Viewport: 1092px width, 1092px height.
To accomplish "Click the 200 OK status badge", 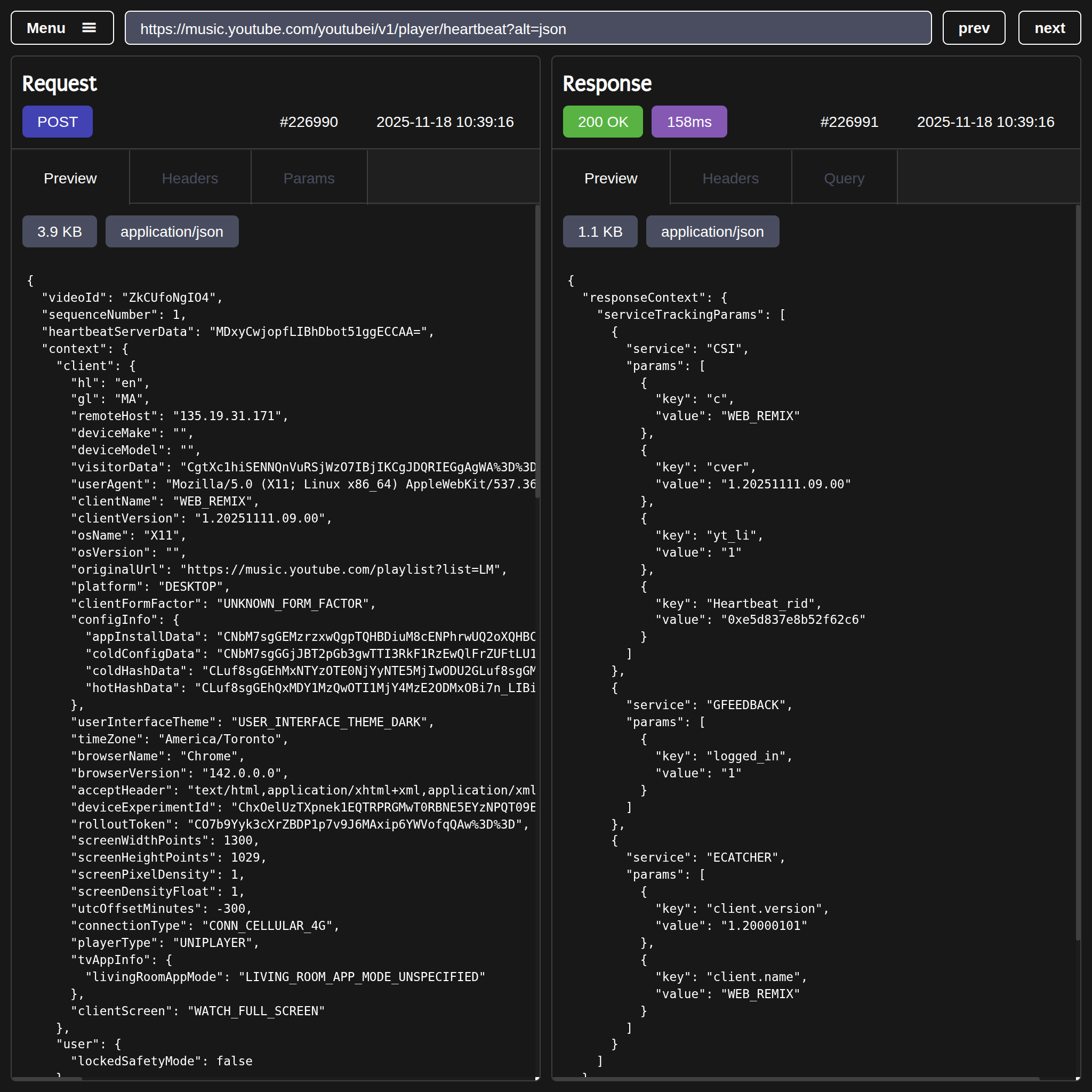I will 603,122.
